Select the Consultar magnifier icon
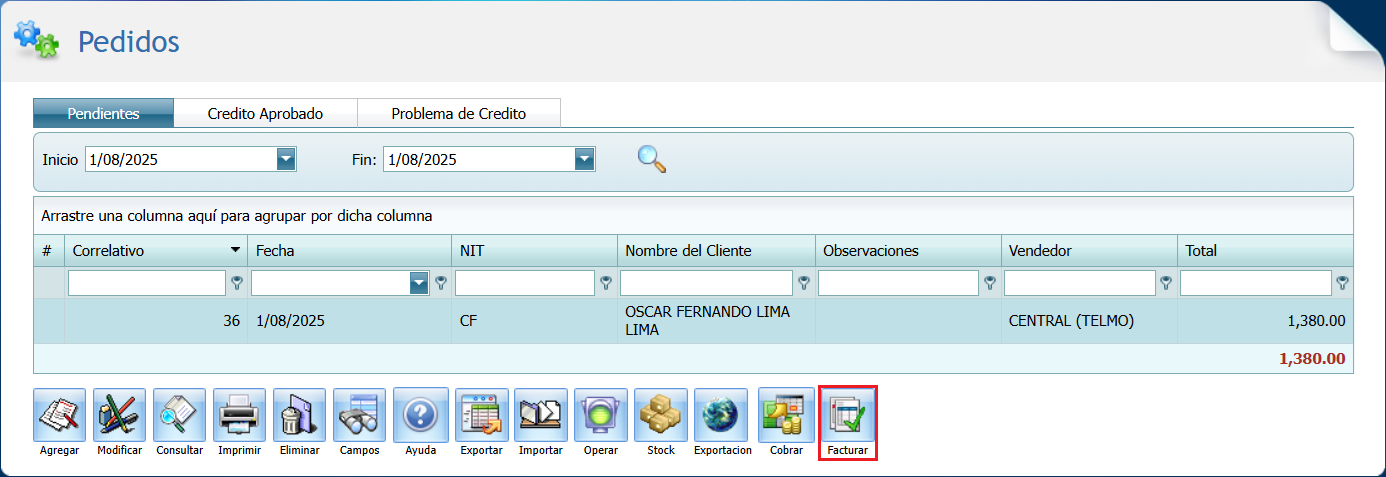Screen dimensions: 1386x477 (x=179, y=415)
